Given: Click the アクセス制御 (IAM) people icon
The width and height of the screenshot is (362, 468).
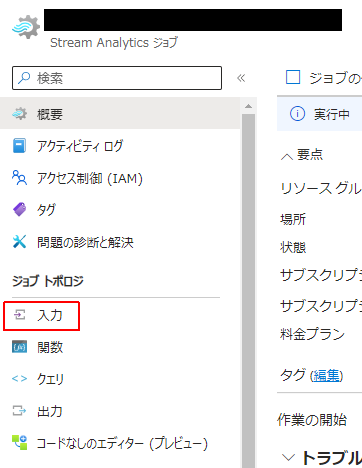Looking at the screenshot, I should tap(19, 178).
